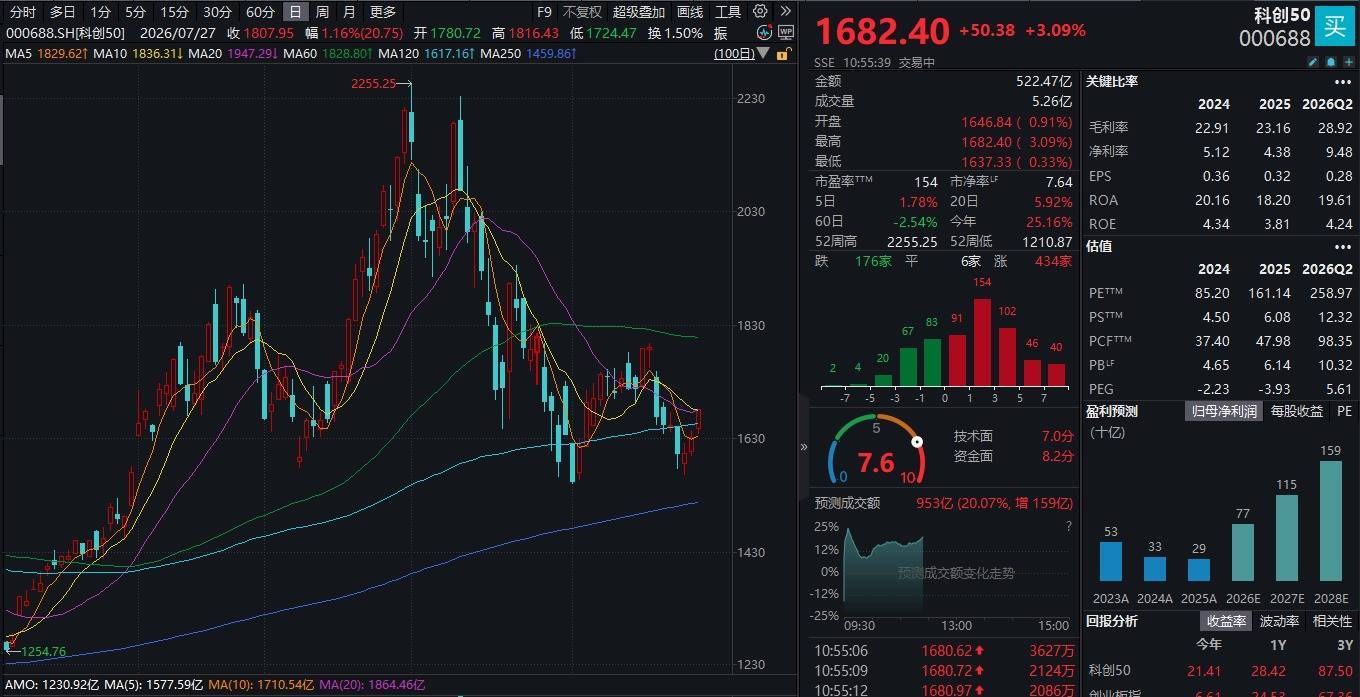The image size is (1360, 697).
Task: Select the 60分 chart period tab
Action: pos(260,12)
